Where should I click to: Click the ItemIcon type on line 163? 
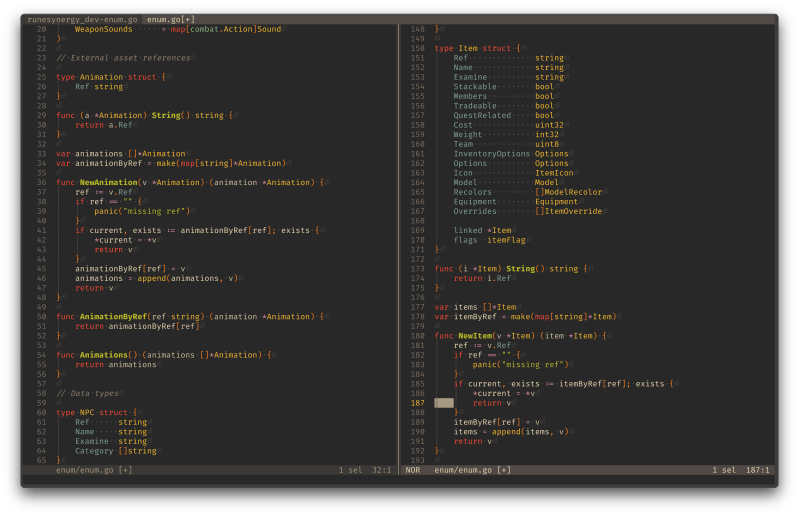click(x=554, y=173)
